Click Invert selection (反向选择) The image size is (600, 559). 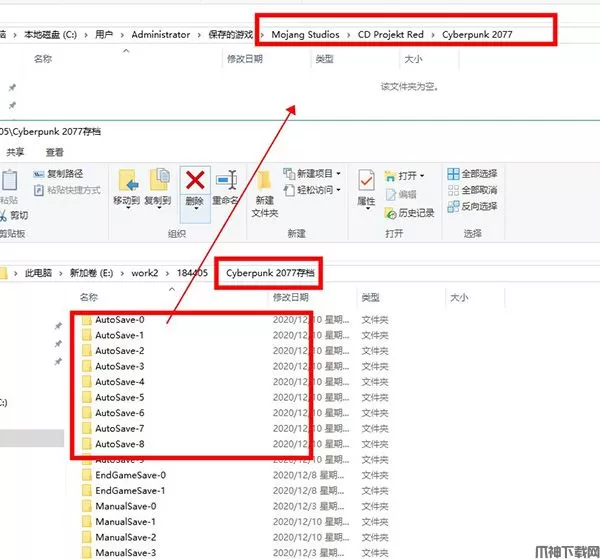(x=473, y=206)
